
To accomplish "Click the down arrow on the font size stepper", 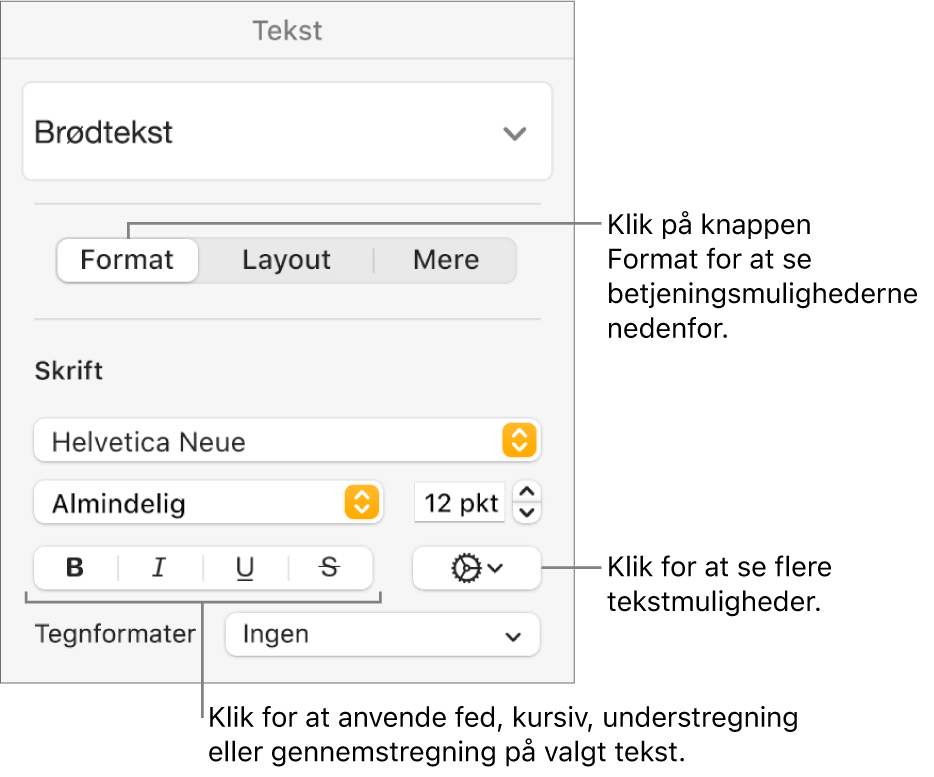I will (527, 510).
